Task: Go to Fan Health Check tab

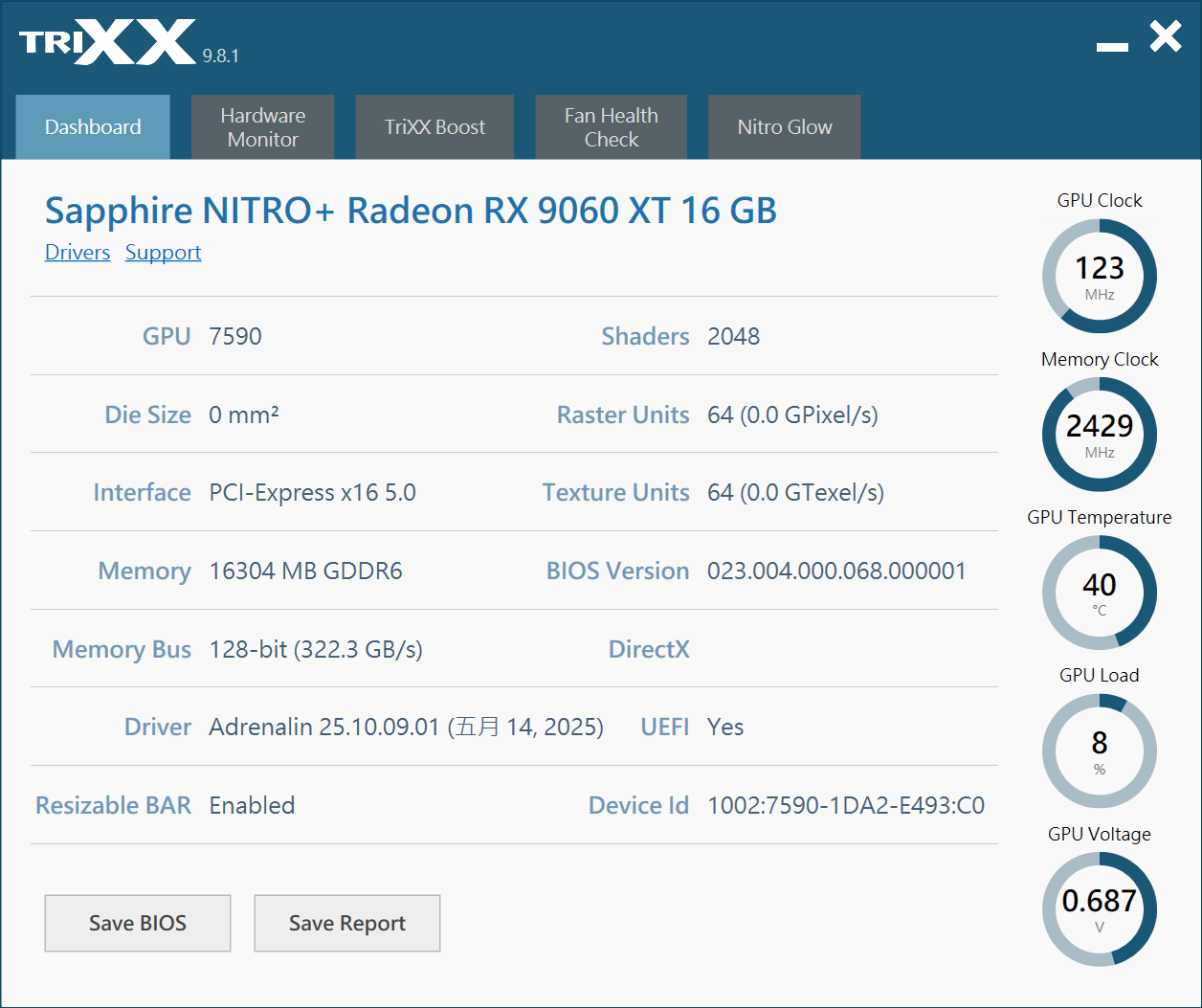Action: 611,126
